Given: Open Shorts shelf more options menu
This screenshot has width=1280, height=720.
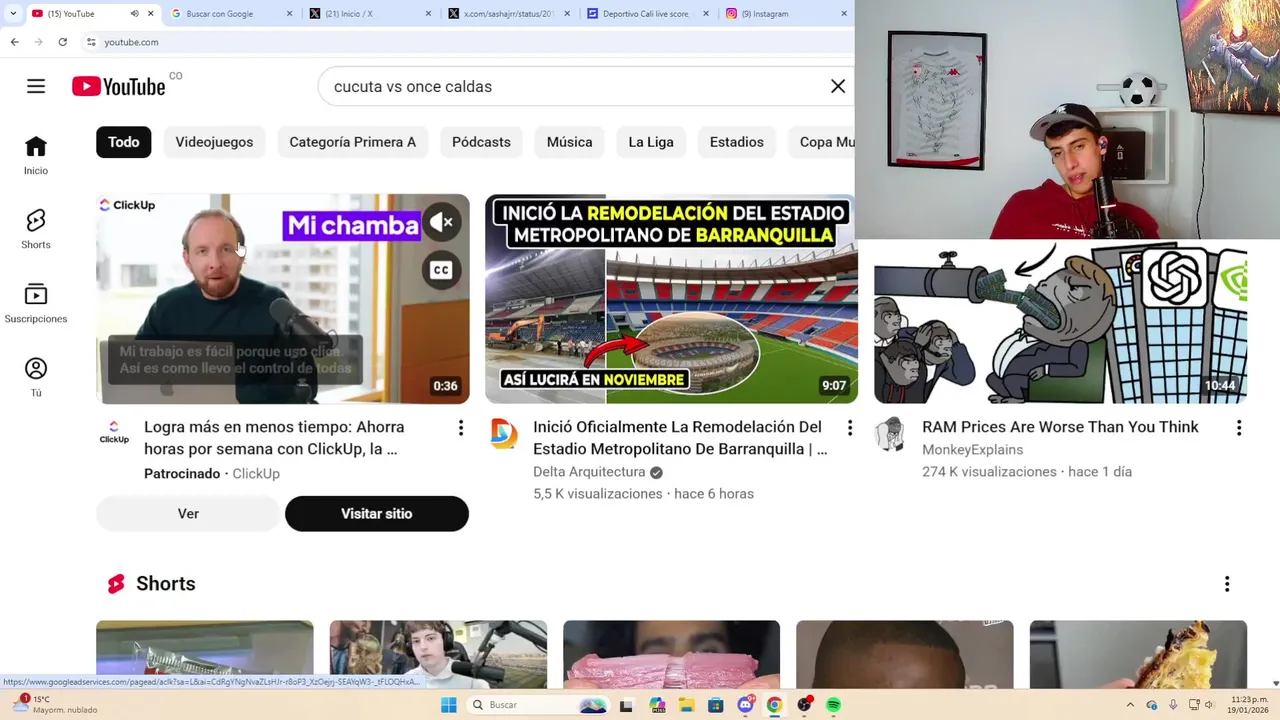Looking at the screenshot, I should click(x=1227, y=584).
